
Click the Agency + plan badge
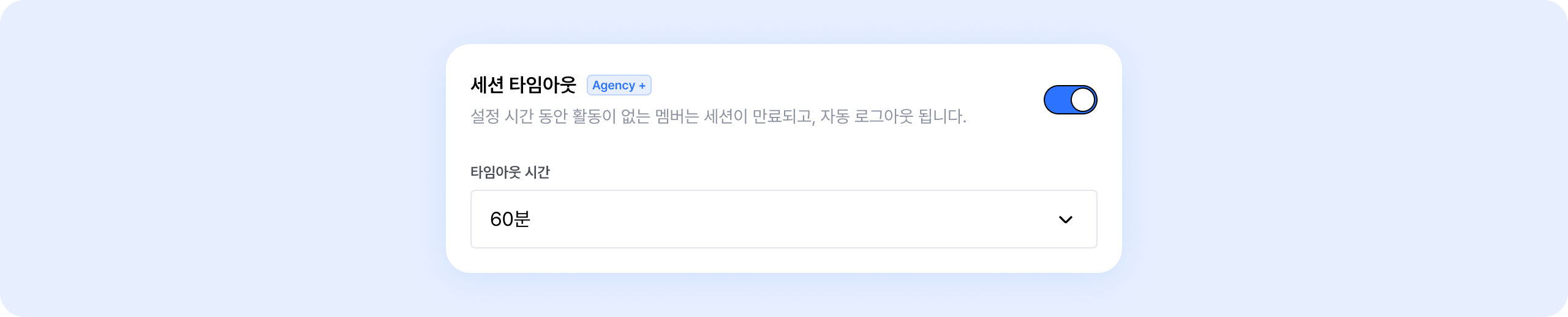(619, 85)
